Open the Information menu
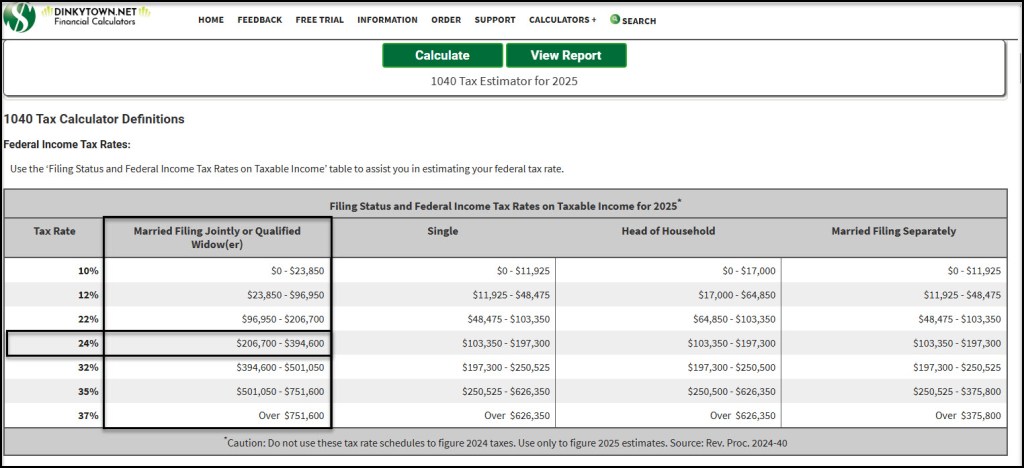 (387, 20)
